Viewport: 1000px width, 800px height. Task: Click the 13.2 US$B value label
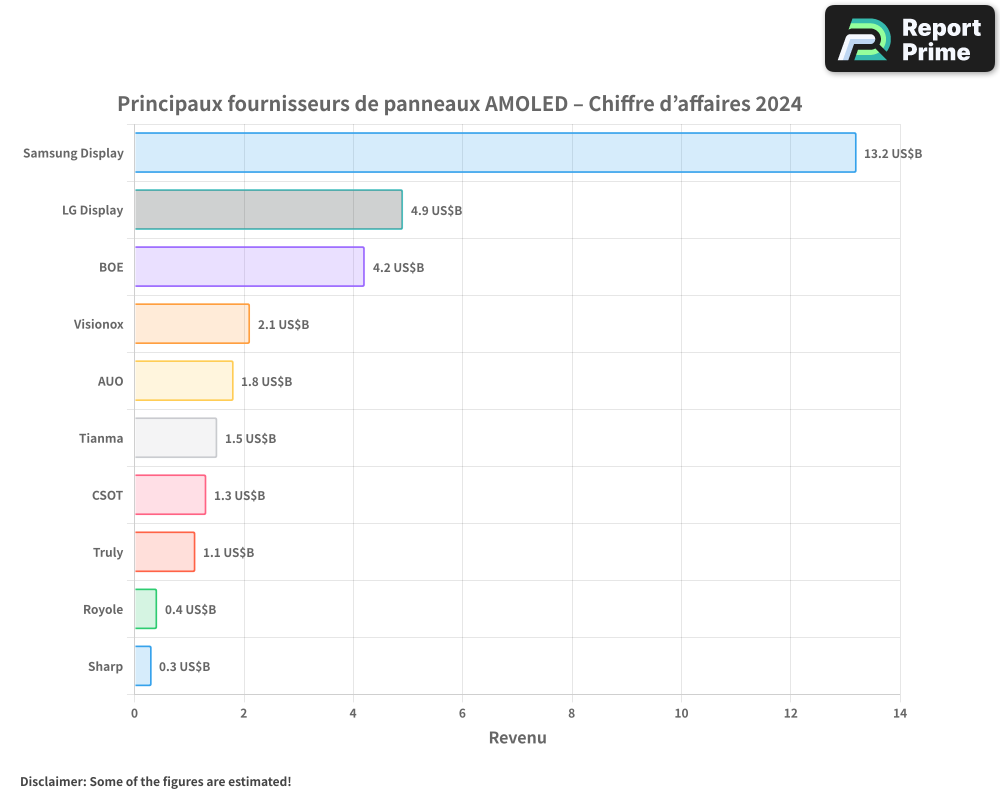coord(892,153)
